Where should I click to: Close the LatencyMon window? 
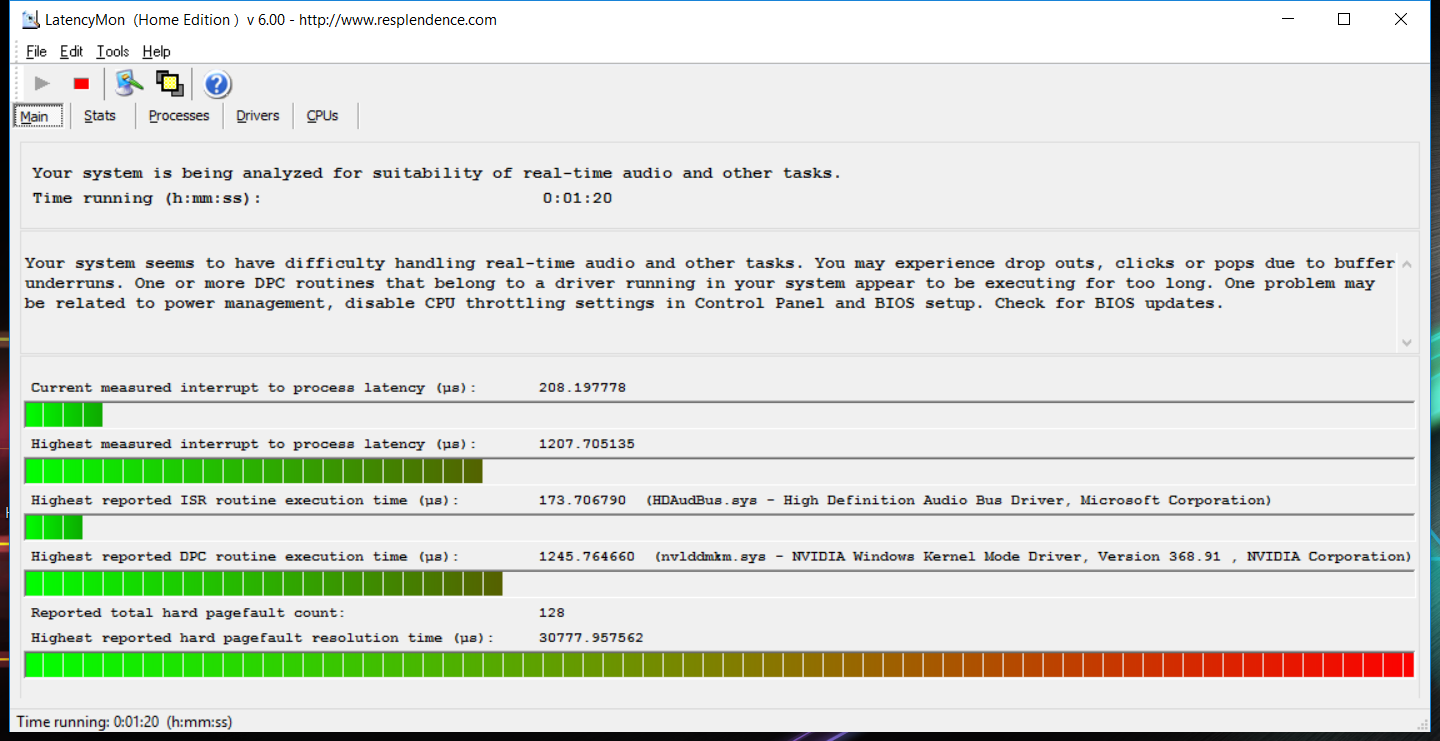coord(1401,20)
